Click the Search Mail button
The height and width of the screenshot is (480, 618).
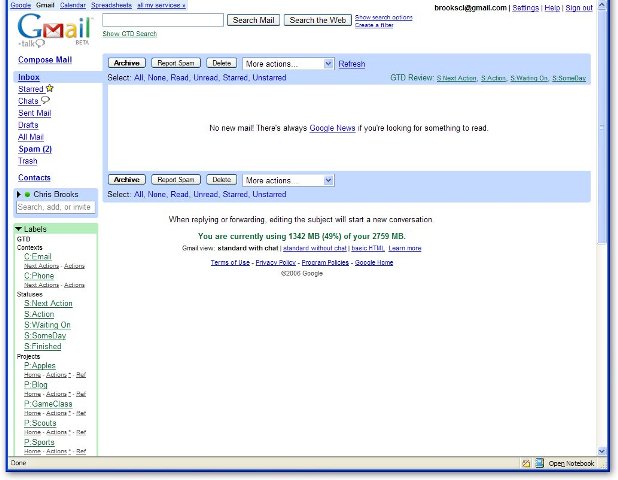253,20
